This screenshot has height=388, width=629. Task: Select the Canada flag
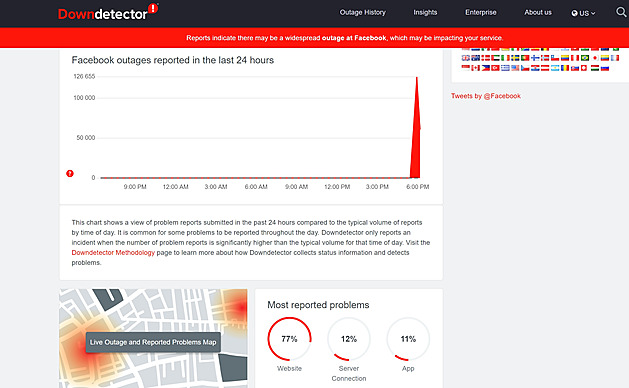click(x=476, y=68)
